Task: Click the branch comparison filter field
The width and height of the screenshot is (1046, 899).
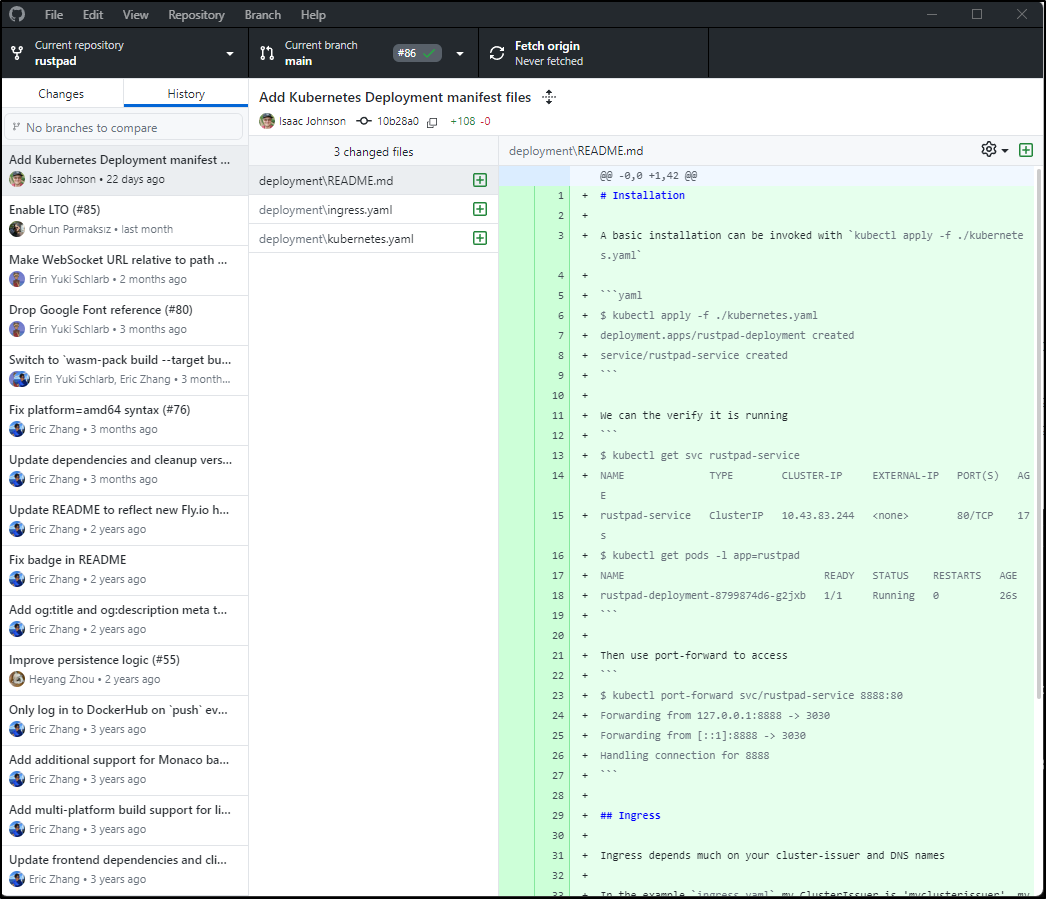Action: [124, 127]
